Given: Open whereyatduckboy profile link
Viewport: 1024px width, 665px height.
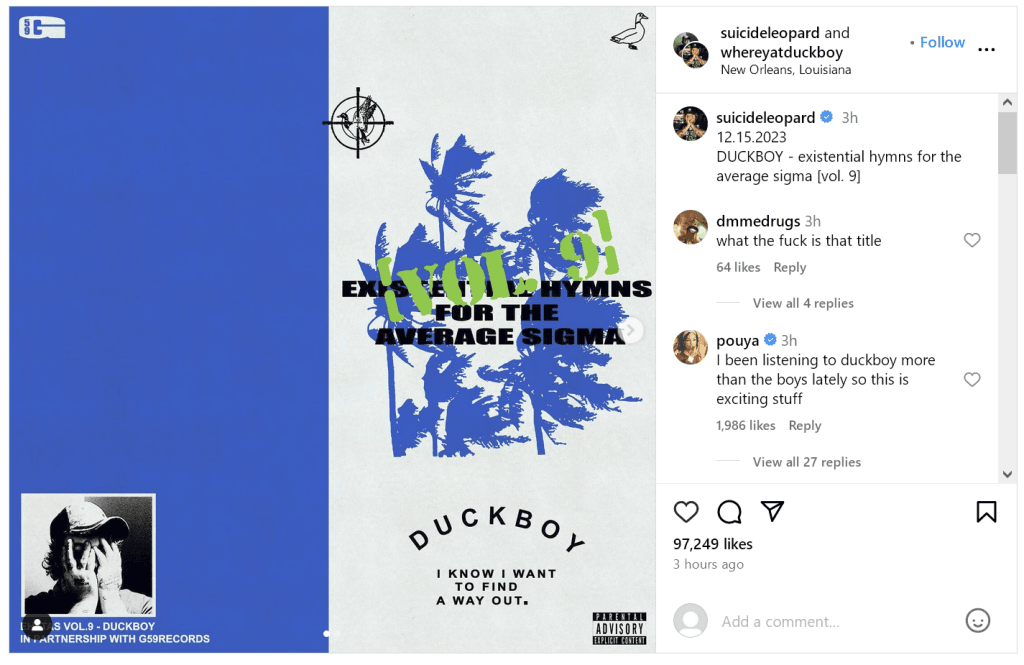Looking at the screenshot, I should point(782,52).
